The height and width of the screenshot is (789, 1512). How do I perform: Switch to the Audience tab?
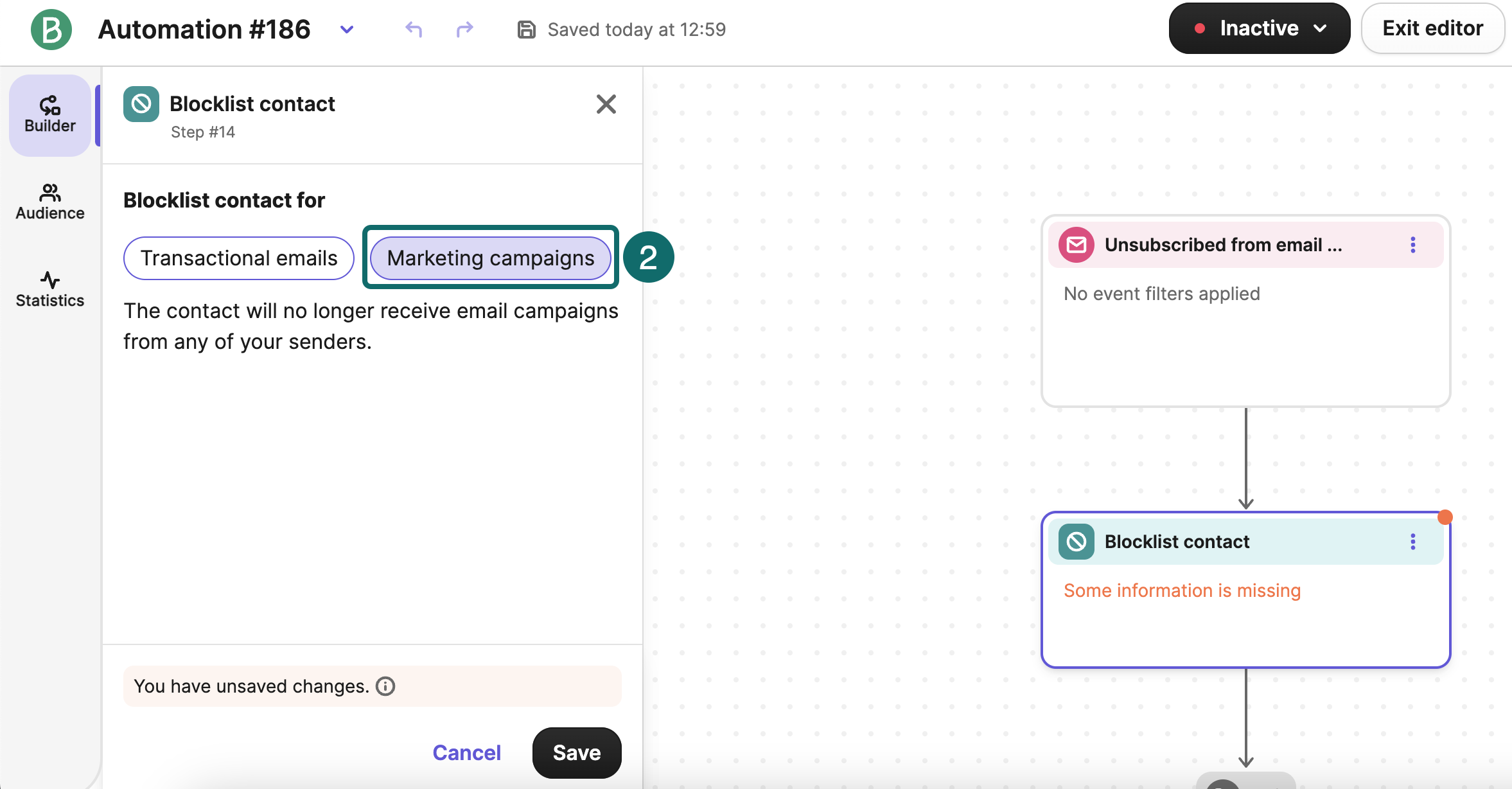[49, 201]
